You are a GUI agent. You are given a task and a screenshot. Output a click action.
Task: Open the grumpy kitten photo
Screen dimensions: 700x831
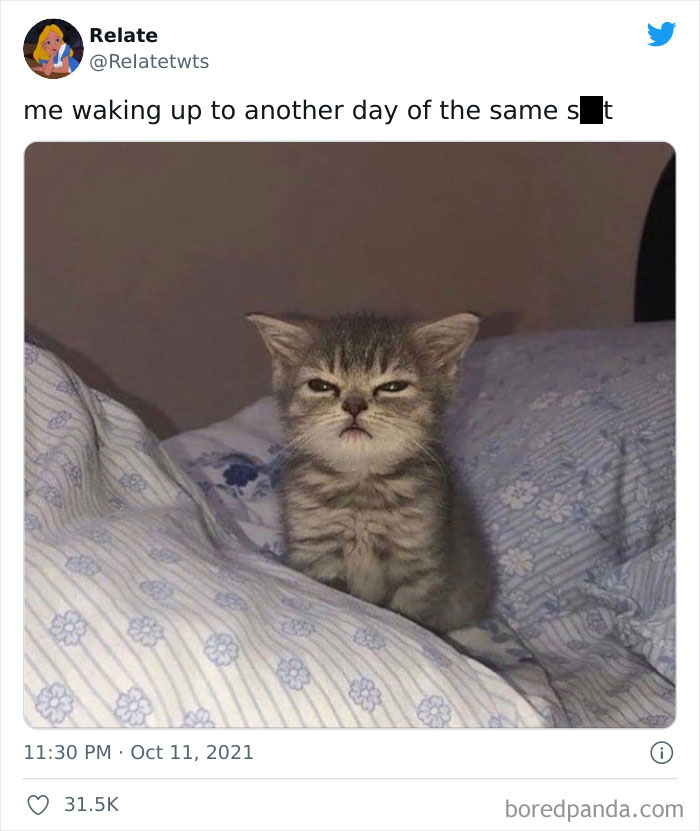(350, 435)
